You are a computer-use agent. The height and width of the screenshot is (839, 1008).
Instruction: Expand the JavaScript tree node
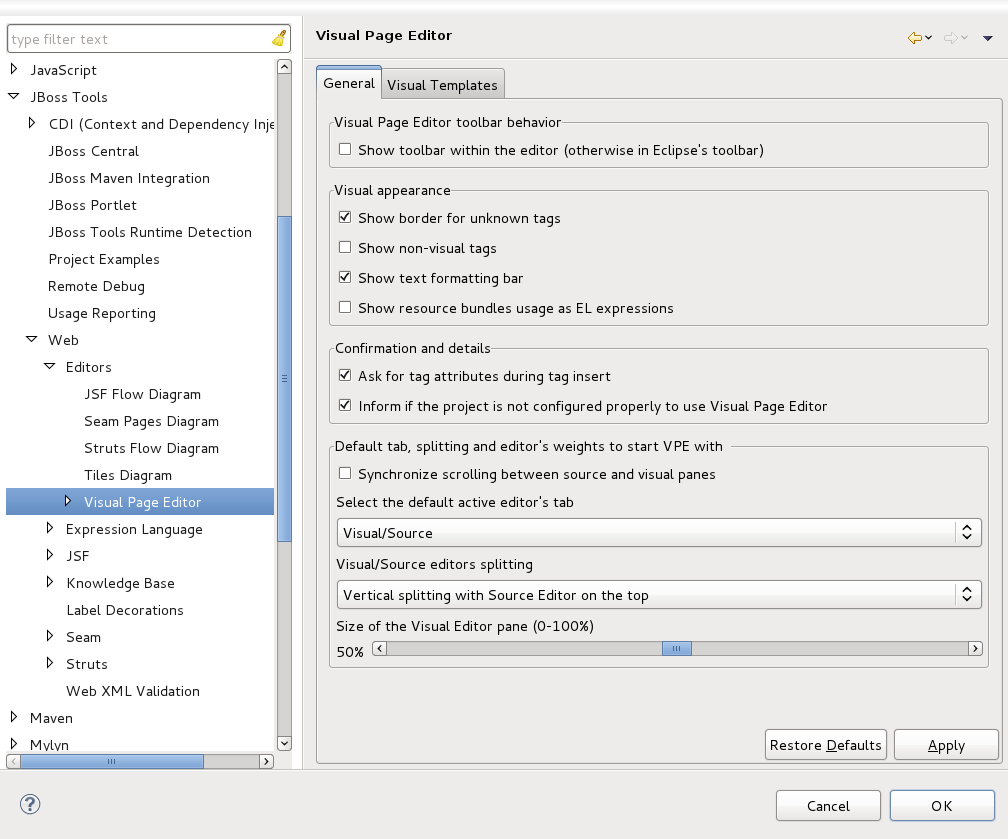tap(14, 68)
